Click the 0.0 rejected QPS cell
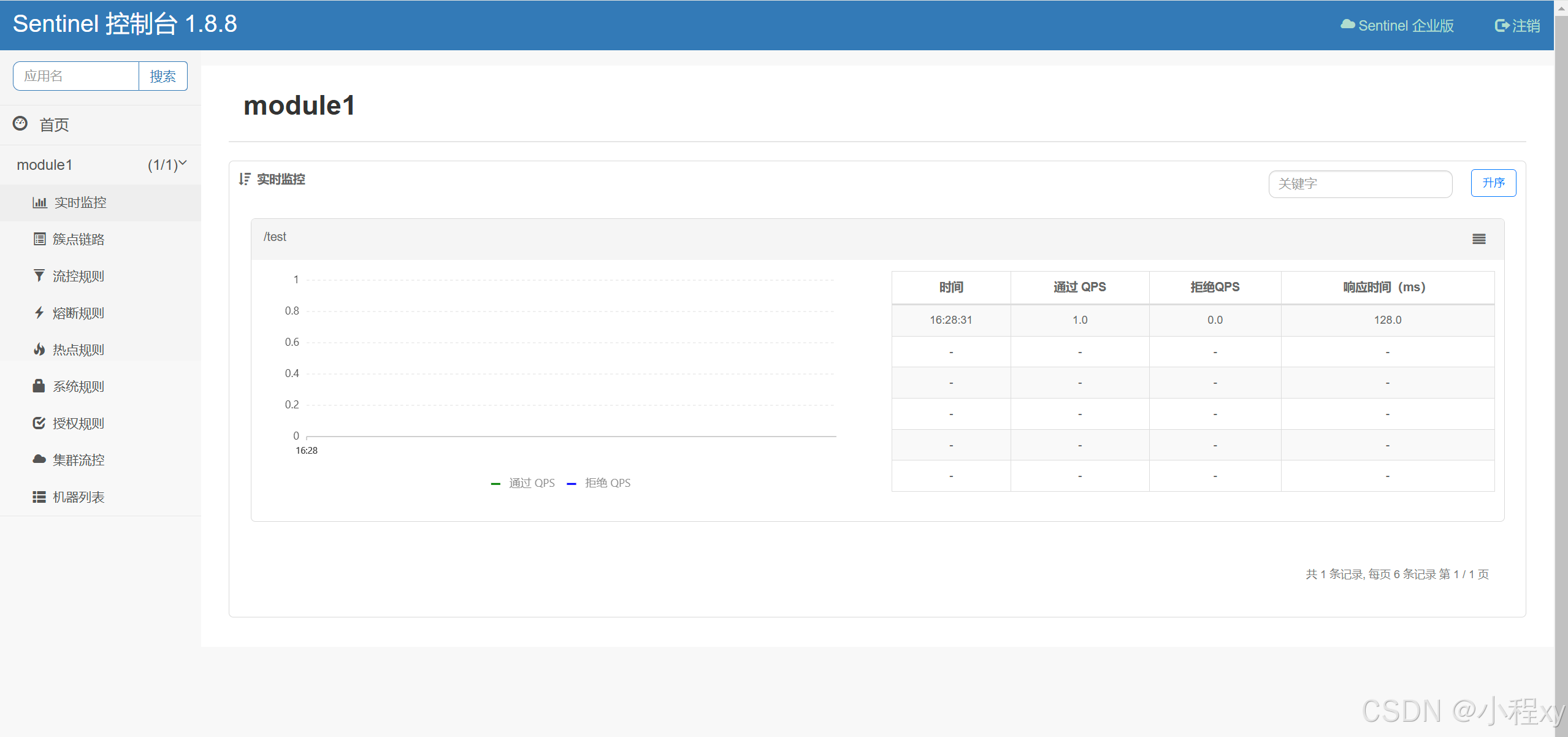 click(x=1215, y=320)
